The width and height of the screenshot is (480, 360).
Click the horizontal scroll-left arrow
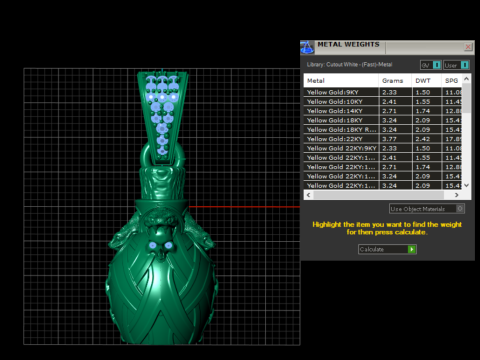click(308, 195)
